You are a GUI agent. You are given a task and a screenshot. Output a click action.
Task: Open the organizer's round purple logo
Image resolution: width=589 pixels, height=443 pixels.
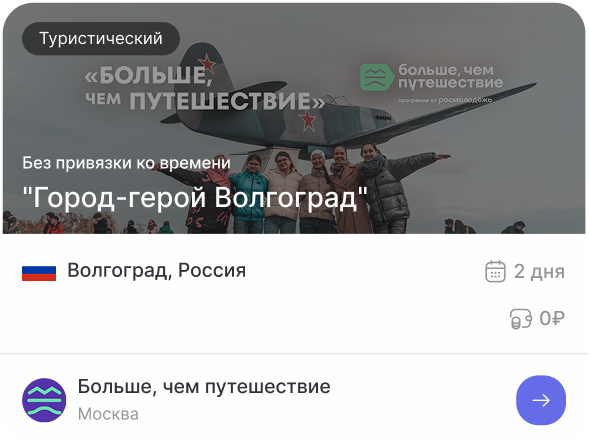pos(44,400)
